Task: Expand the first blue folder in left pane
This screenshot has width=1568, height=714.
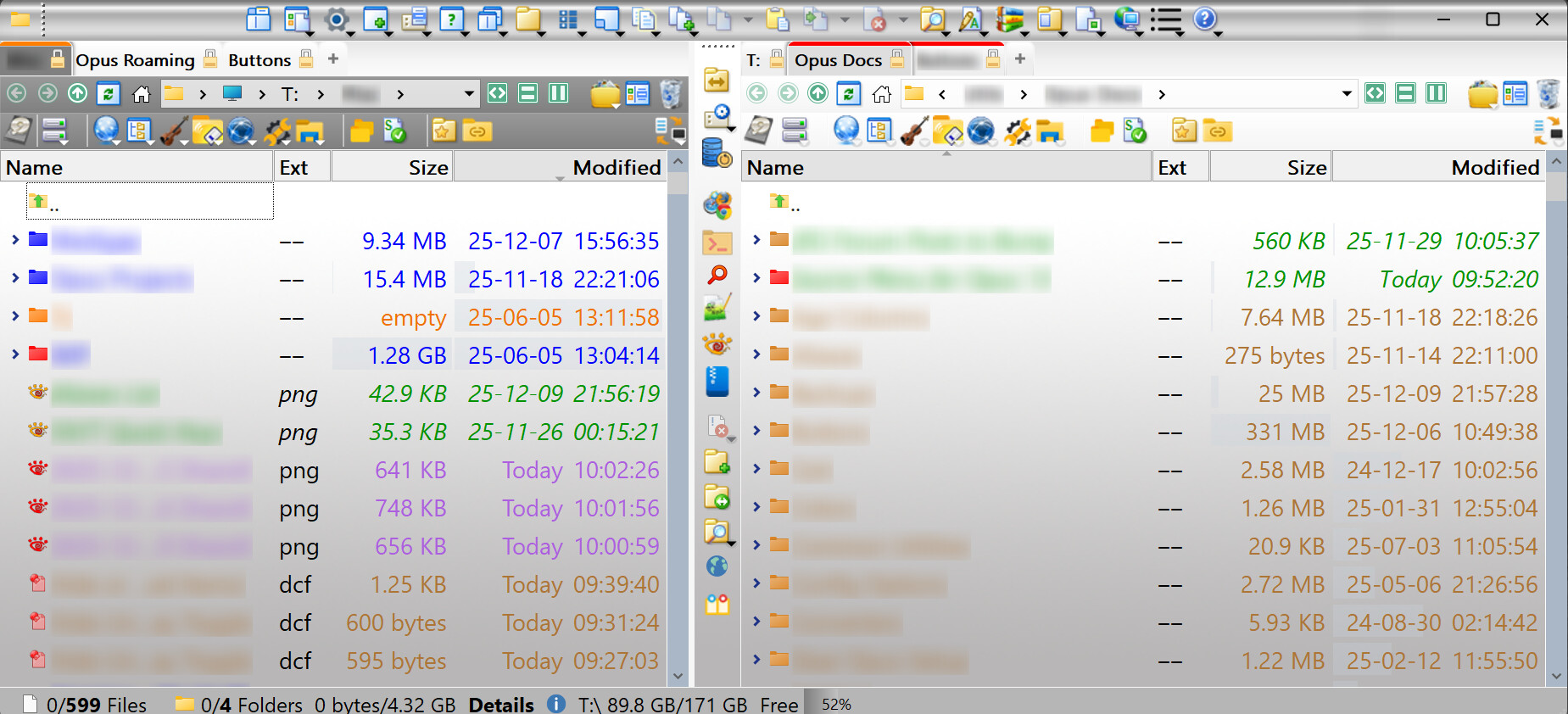Action: point(15,240)
